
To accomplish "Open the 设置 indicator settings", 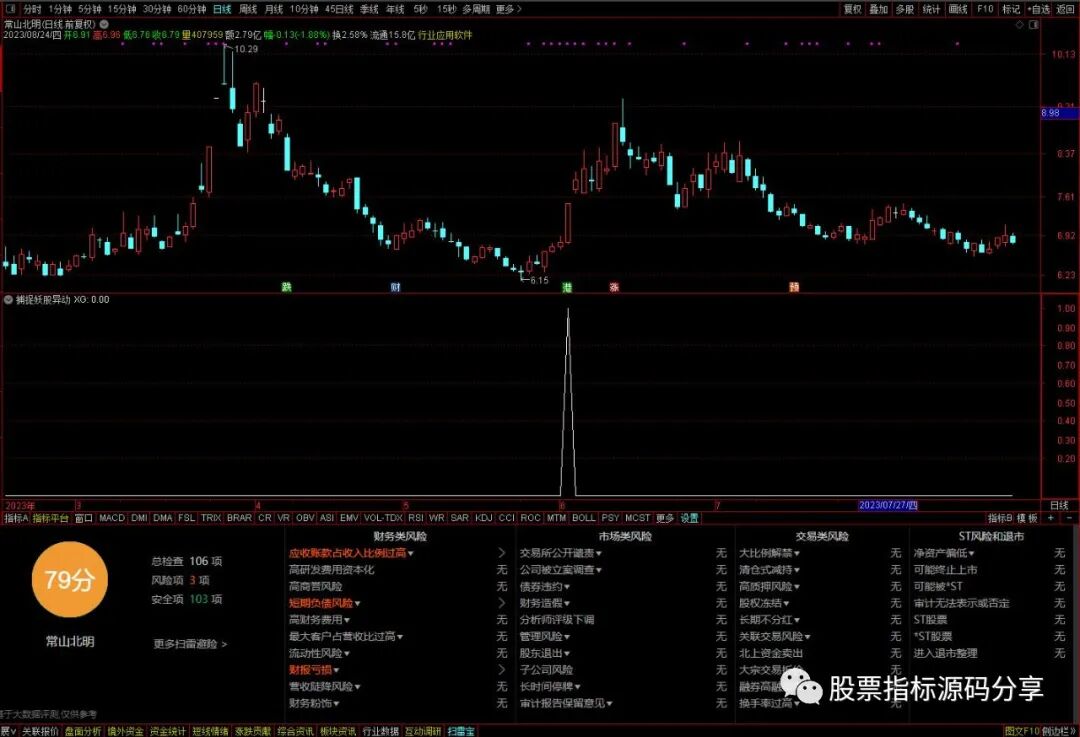I will pyautogui.click(x=689, y=518).
